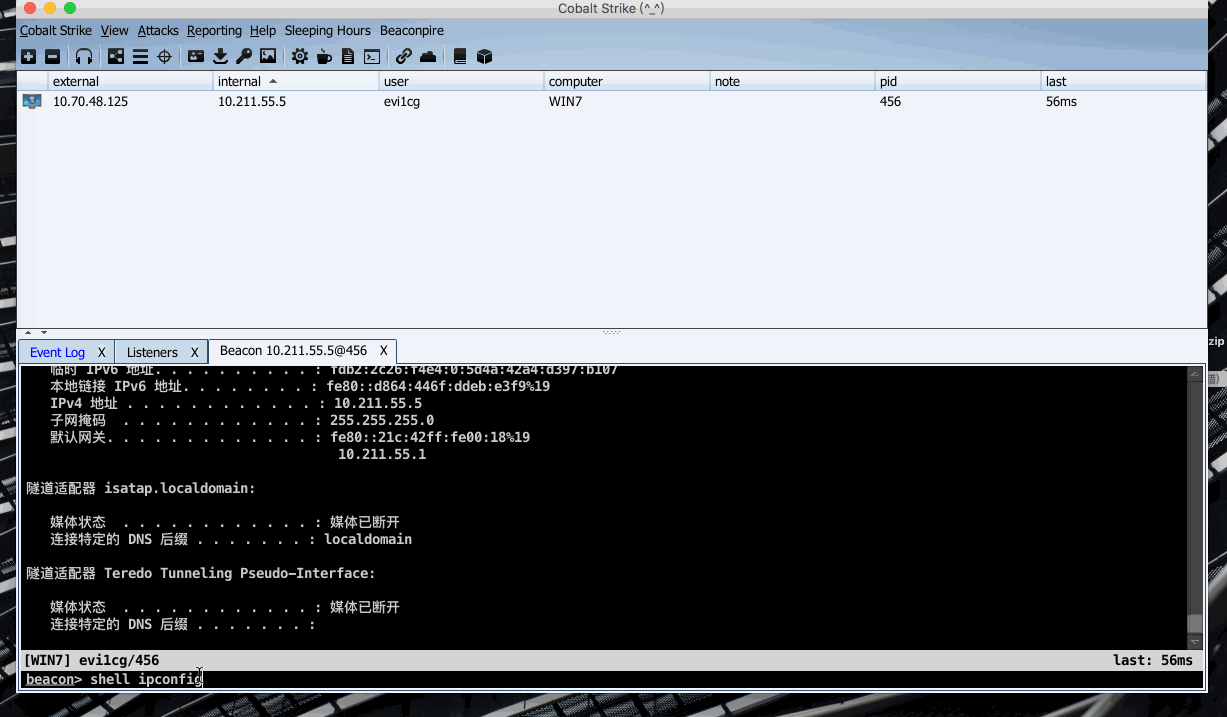Open the Cobalt Strike menu
The height and width of the screenshot is (717, 1227).
coord(56,31)
